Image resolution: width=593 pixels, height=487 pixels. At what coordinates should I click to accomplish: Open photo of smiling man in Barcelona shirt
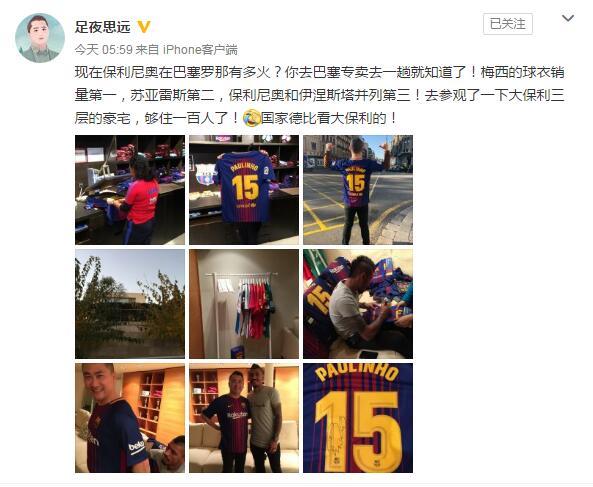click(130, 418)
